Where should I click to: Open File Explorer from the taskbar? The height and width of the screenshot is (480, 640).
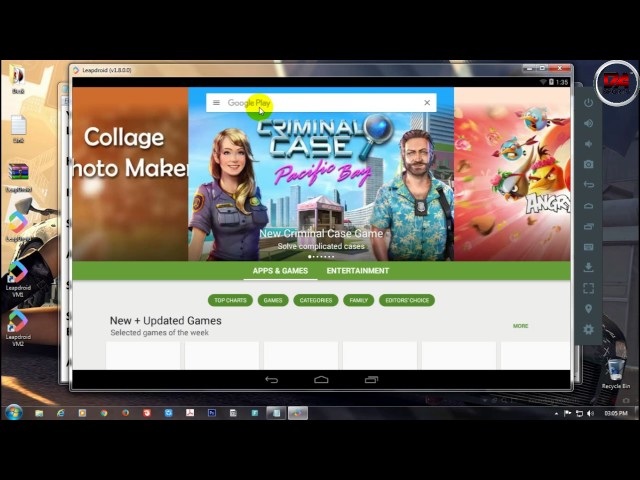tap(39, 413)
